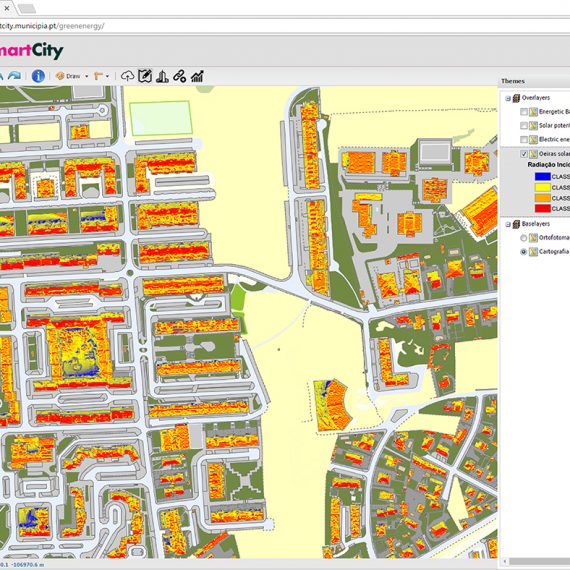Open the rising bar chart icon
This screenshot has width=570, height=570.
(x=197, y=76)
